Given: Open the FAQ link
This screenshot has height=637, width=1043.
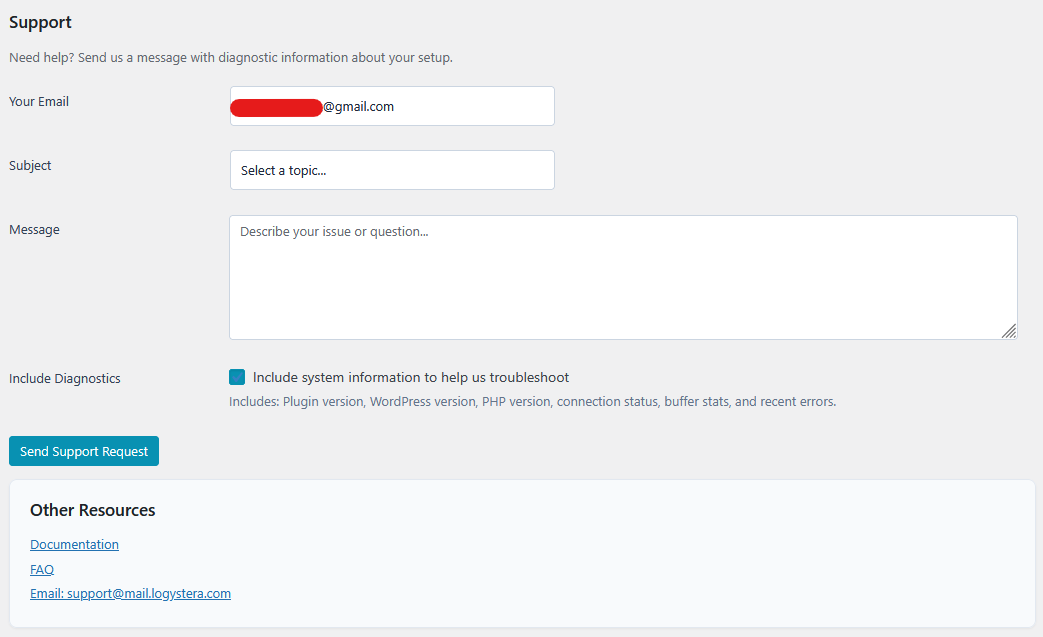Looking at the screenshot, I should [x=42, y=569].
